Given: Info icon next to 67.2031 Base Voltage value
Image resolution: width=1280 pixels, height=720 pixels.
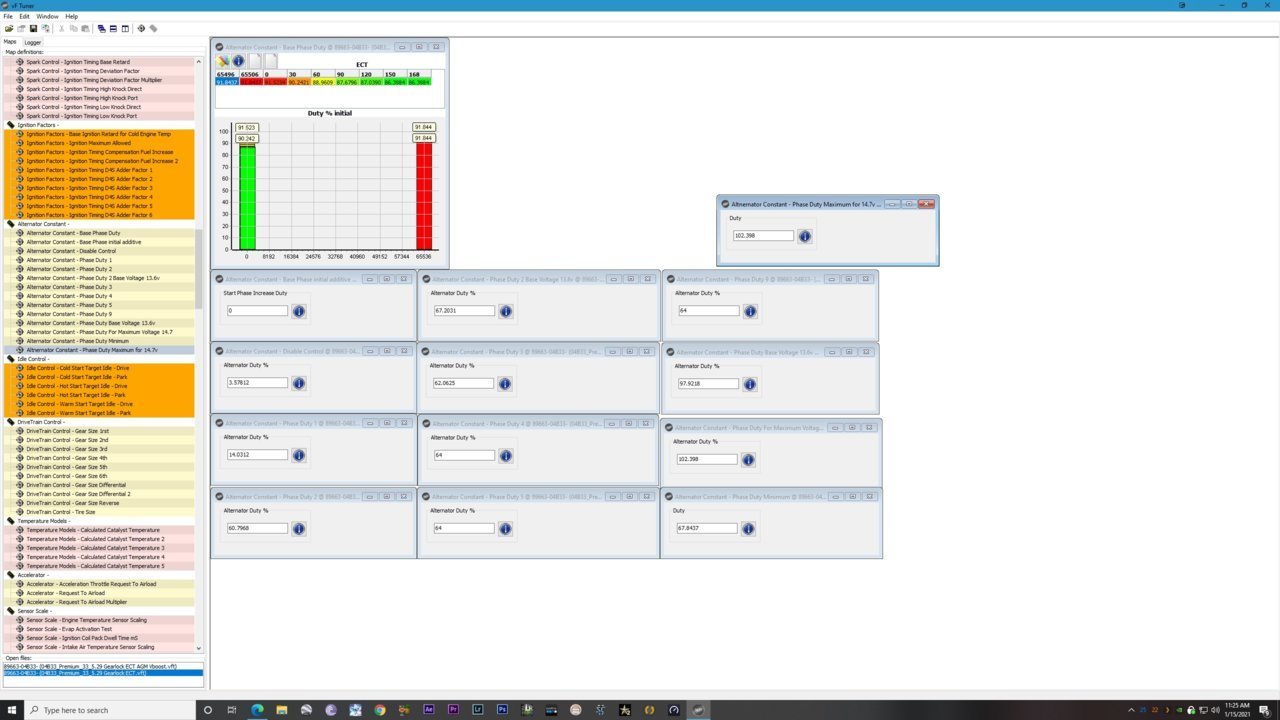Looking at the screenshot, I should [x=505, y=311].
